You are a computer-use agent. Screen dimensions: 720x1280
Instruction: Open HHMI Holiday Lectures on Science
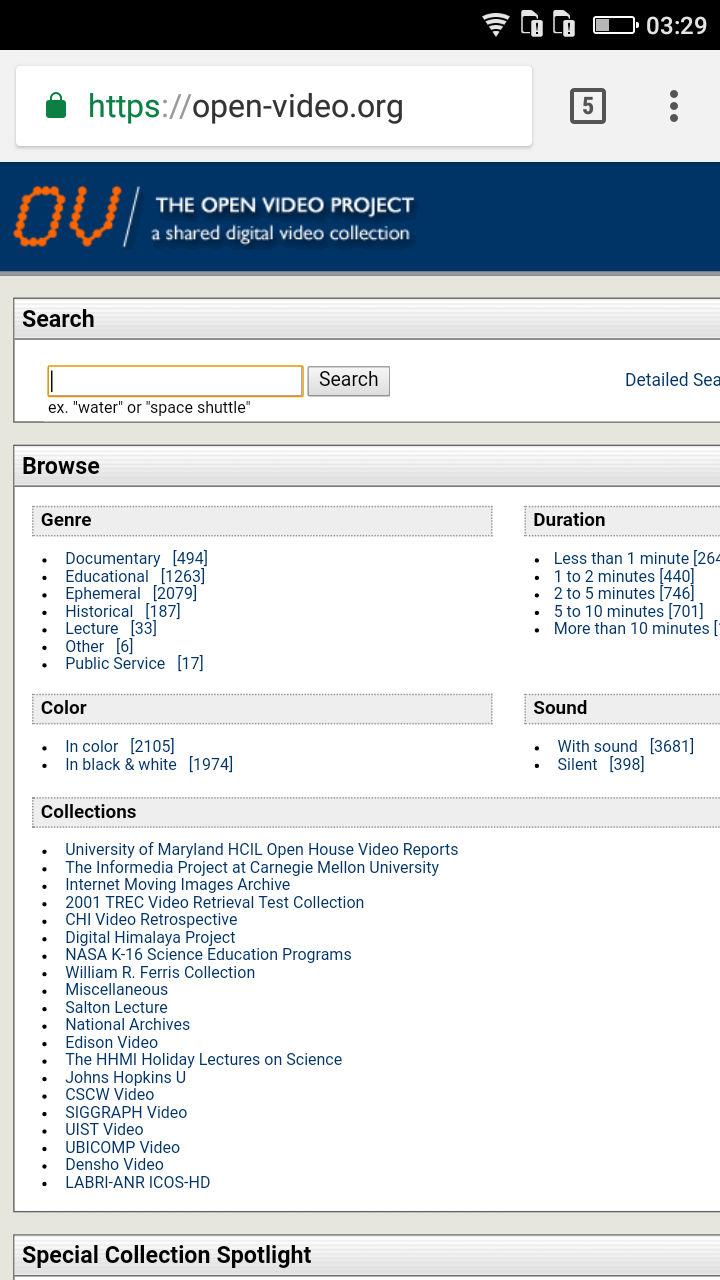click(204, 1059)
